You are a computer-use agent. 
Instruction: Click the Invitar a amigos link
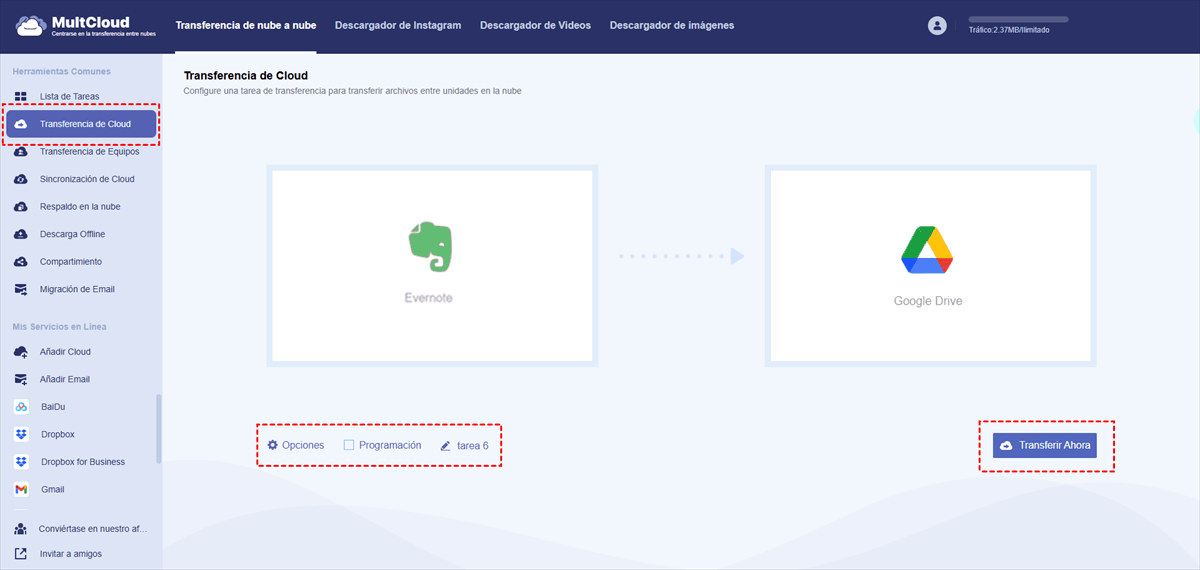point(71,553)
